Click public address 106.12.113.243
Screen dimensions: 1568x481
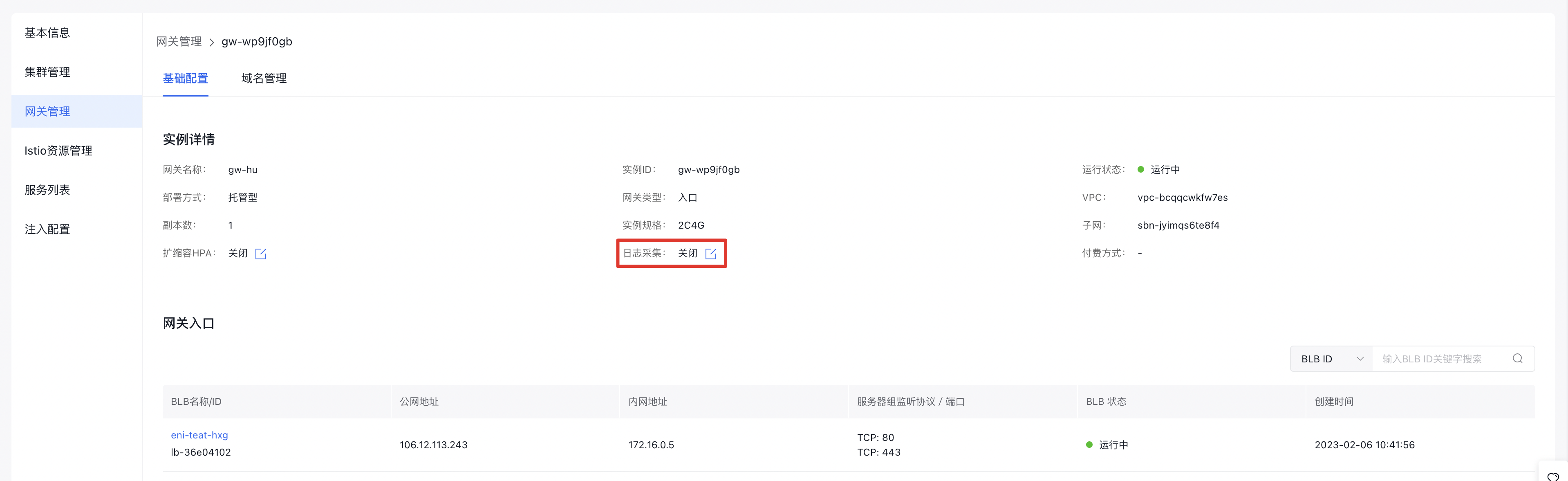[433, 445]
